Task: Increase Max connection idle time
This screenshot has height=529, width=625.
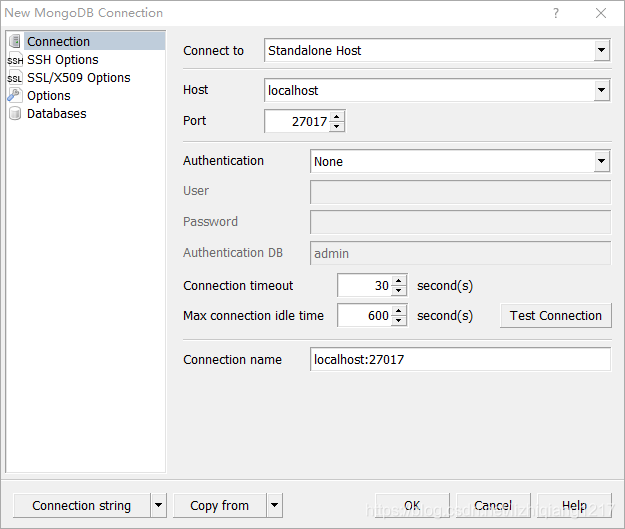Action: pyautogui.click(x=399, y=310)
